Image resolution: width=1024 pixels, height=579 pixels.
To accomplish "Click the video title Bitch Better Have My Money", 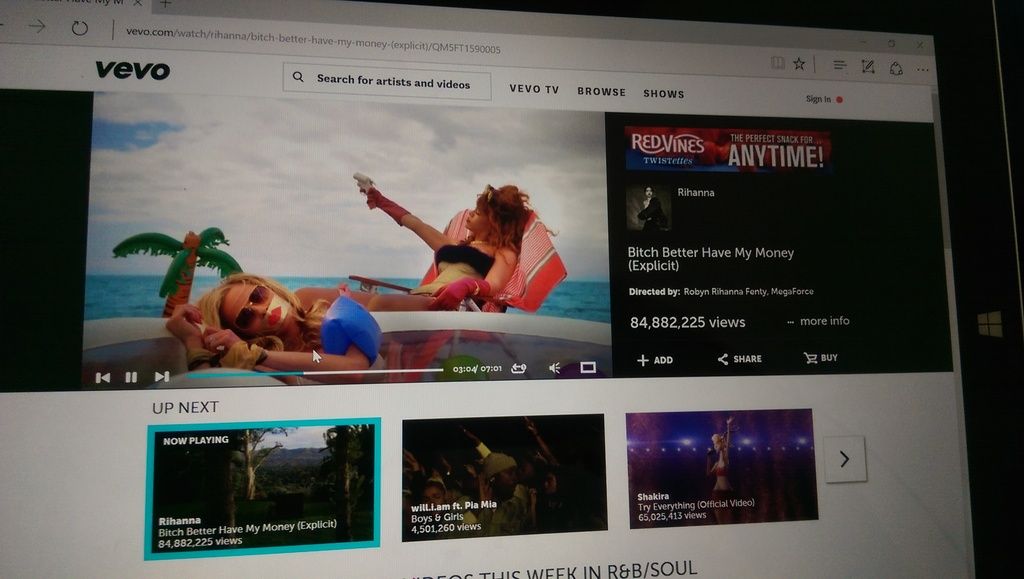I will 711,258.
